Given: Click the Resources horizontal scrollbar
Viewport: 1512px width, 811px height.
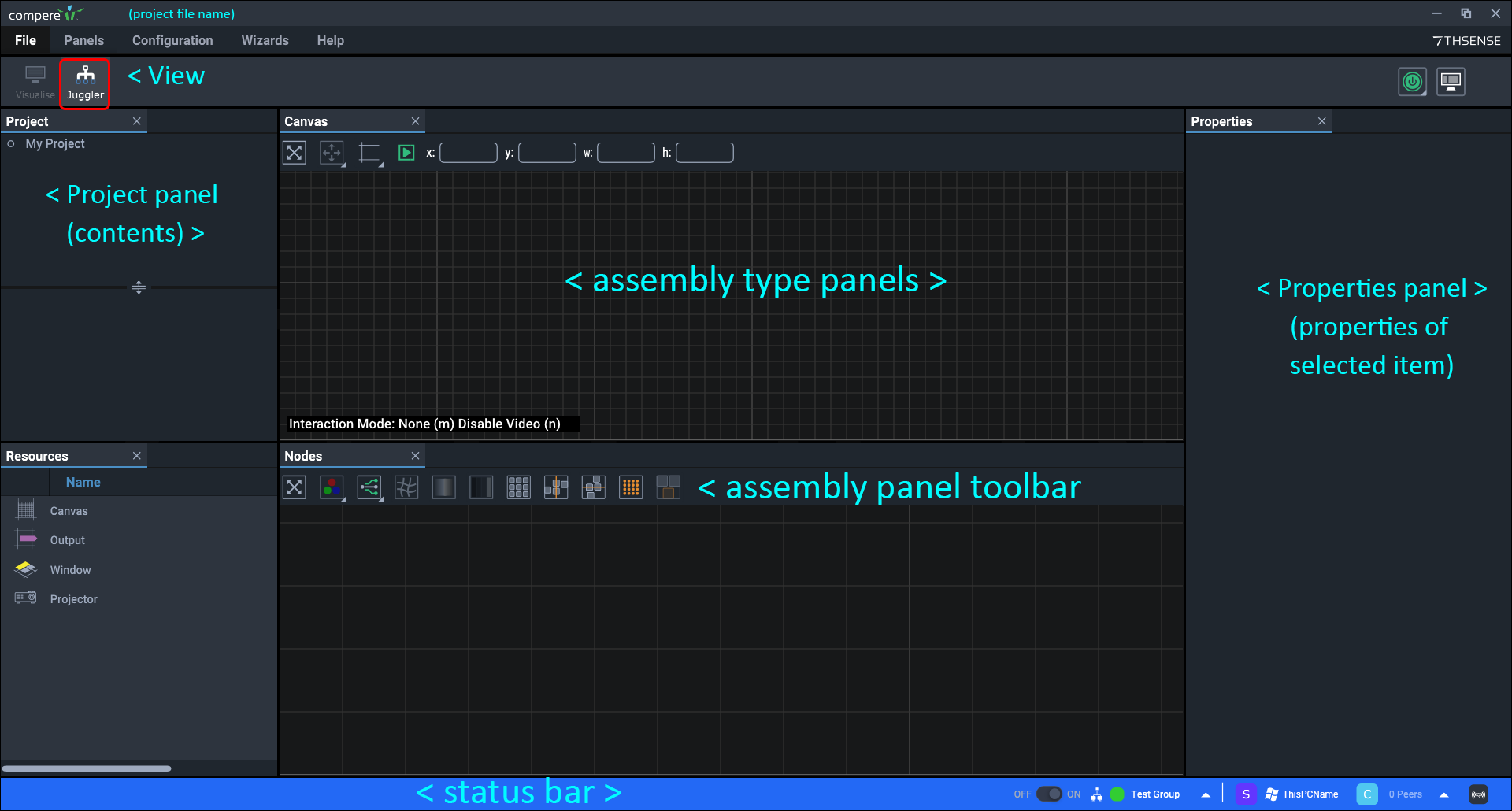Looking at the screenshot, I should point(87,768).
